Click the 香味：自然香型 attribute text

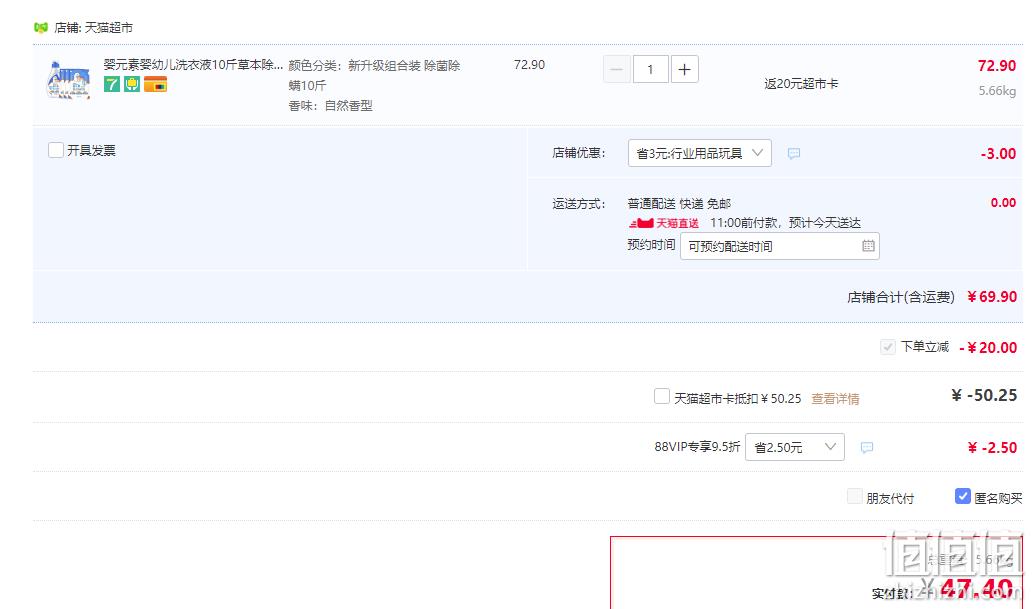click(331, 105)
